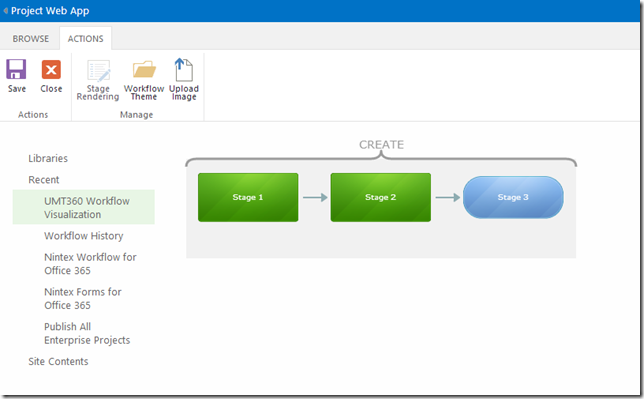Click the Recent navigation heading

click(x=44, y=180)
